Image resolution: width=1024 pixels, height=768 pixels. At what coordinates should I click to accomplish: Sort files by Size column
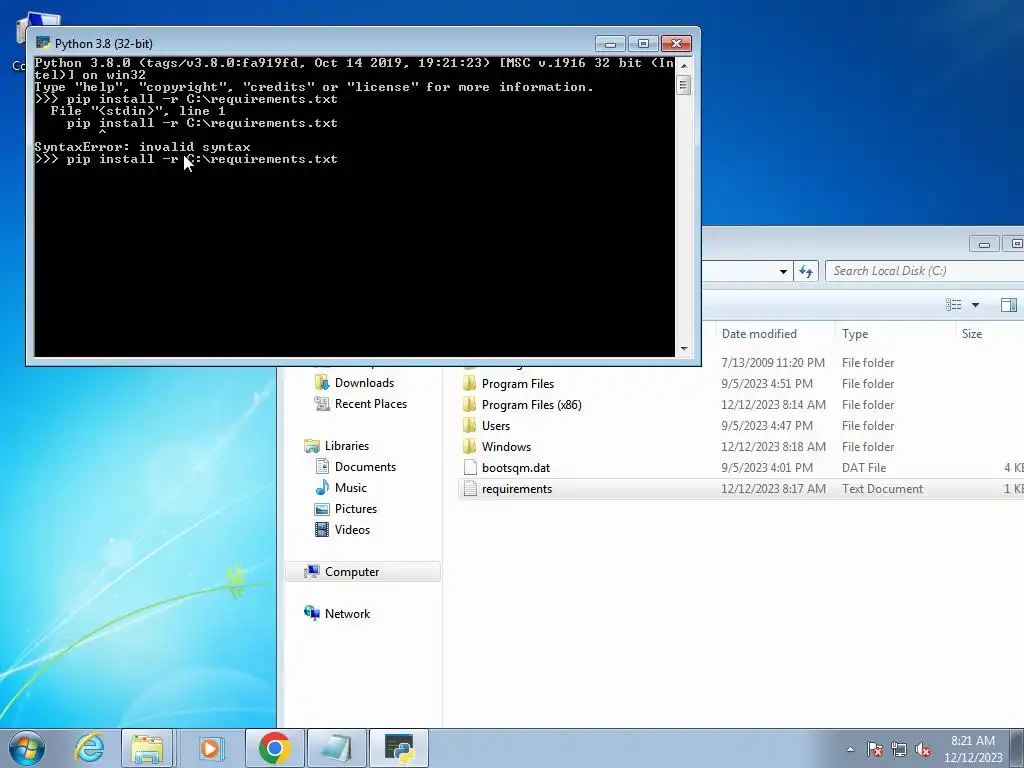pos(972,334)
